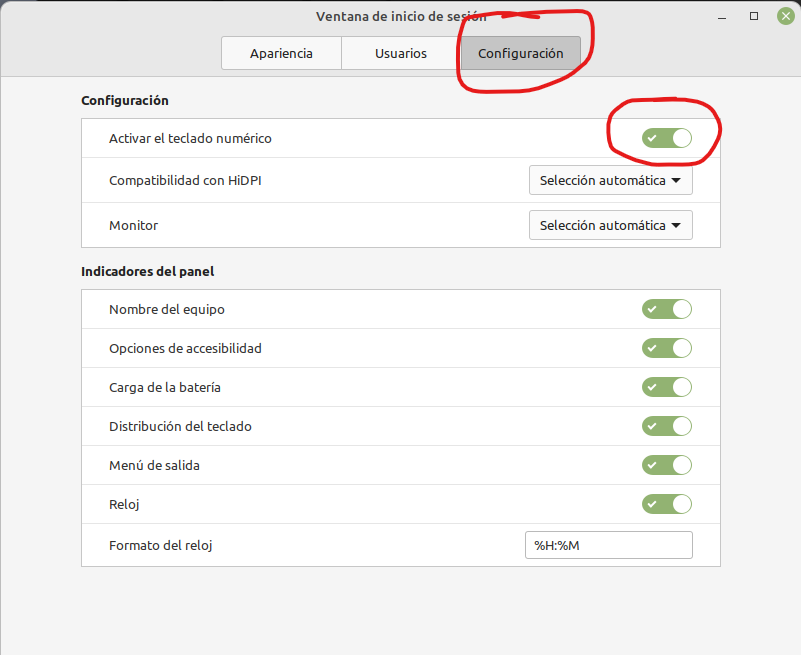The height and width of the screenshot is (655, 801).
Task: Switch to the Usuarios tab
Action: (401, 53)
